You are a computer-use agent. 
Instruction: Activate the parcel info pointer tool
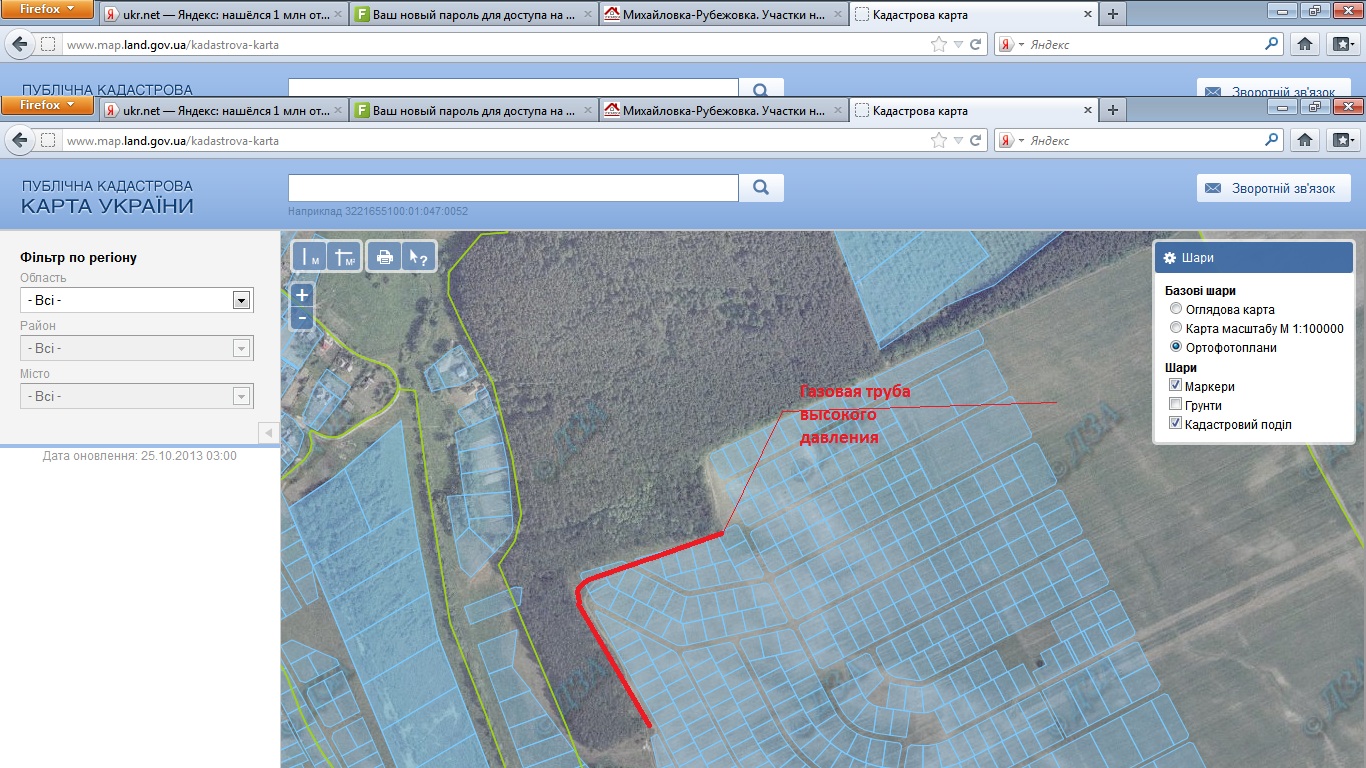(x=419, y=257)
